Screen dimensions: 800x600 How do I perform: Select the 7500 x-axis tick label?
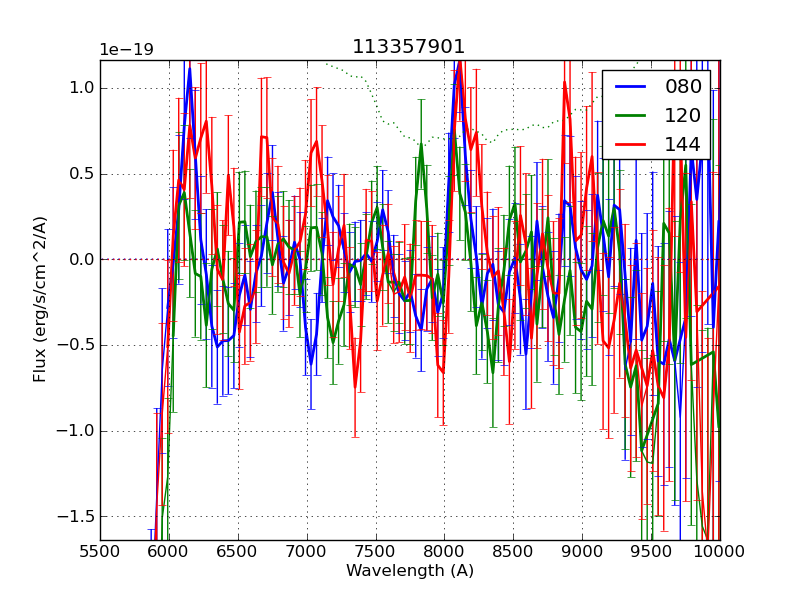(375, 551)
